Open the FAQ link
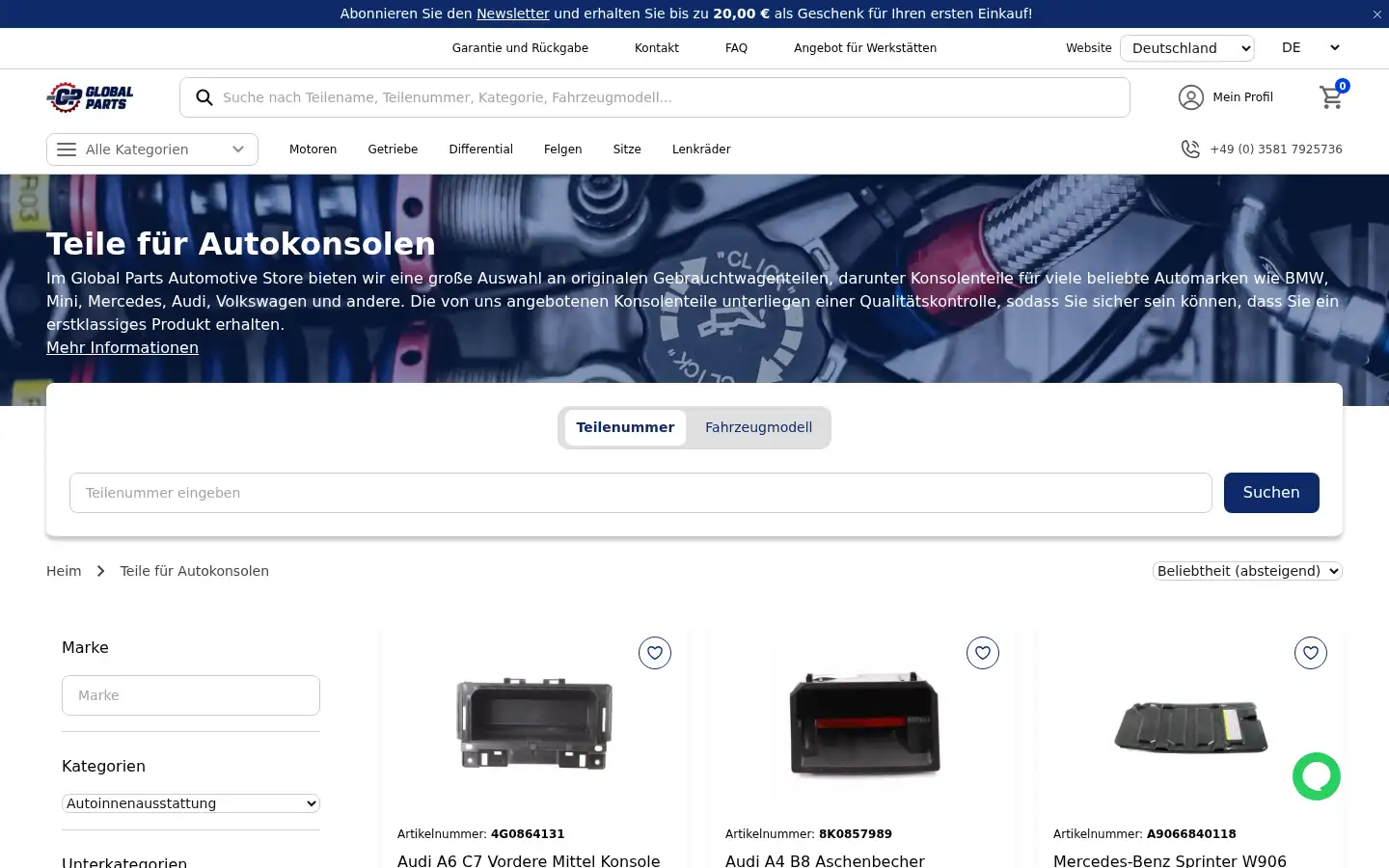 point(736,48)
